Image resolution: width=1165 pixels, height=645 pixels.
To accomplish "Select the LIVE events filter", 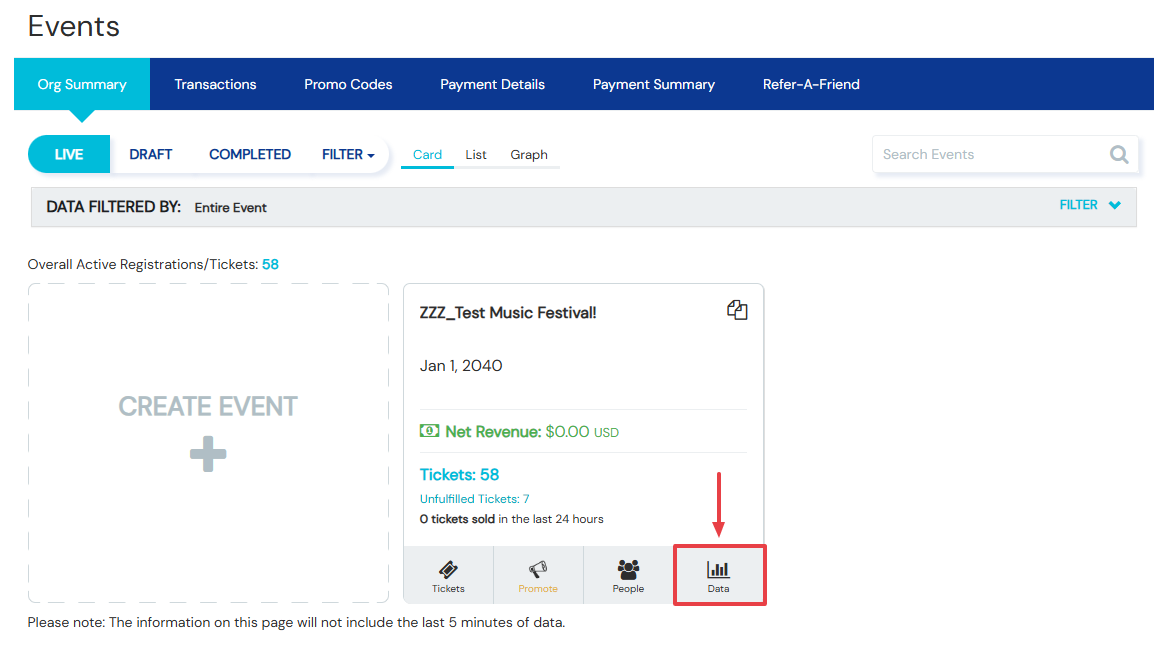I will coord(69,155).
